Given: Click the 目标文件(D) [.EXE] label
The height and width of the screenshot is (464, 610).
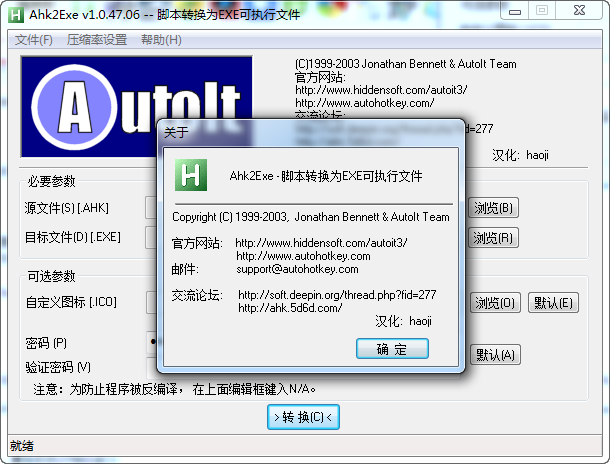Looking at the screenshot, I should click(73, 237).
